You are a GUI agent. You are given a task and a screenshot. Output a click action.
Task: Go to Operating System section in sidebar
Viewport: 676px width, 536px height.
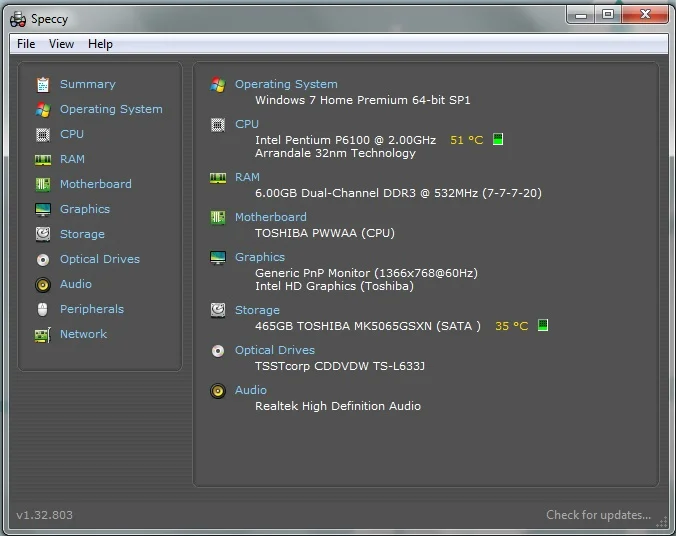click(111, 110)
